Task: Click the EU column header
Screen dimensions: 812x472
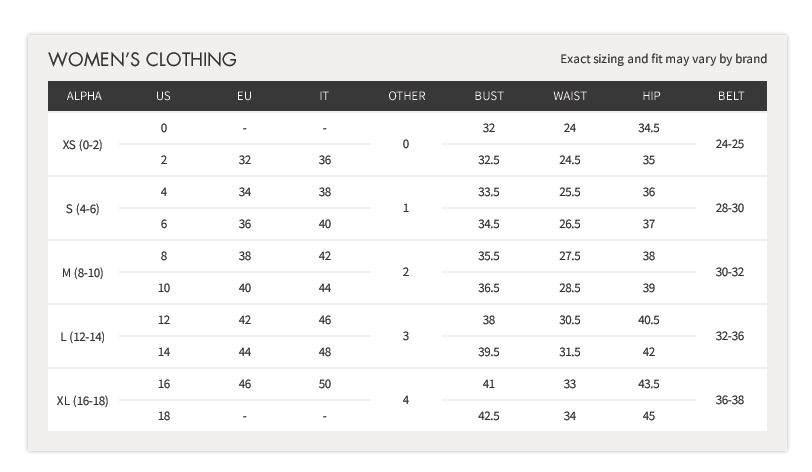Action: [244, 96]
